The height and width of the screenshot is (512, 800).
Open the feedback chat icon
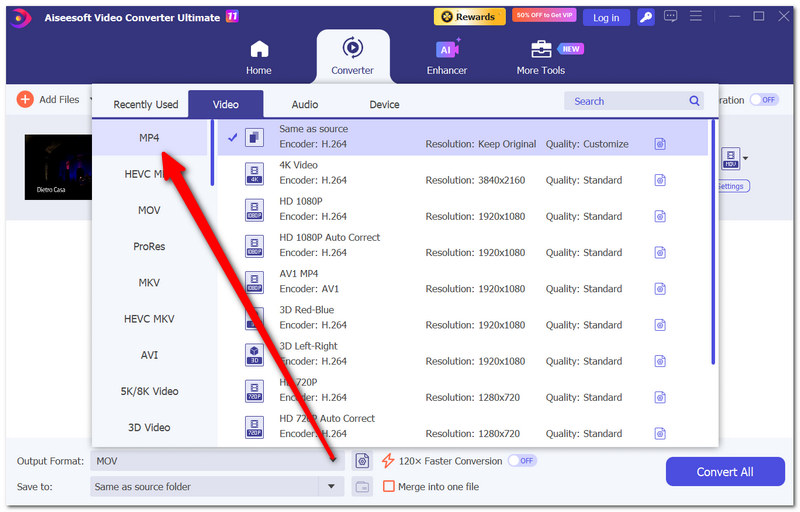click(670, 16)
